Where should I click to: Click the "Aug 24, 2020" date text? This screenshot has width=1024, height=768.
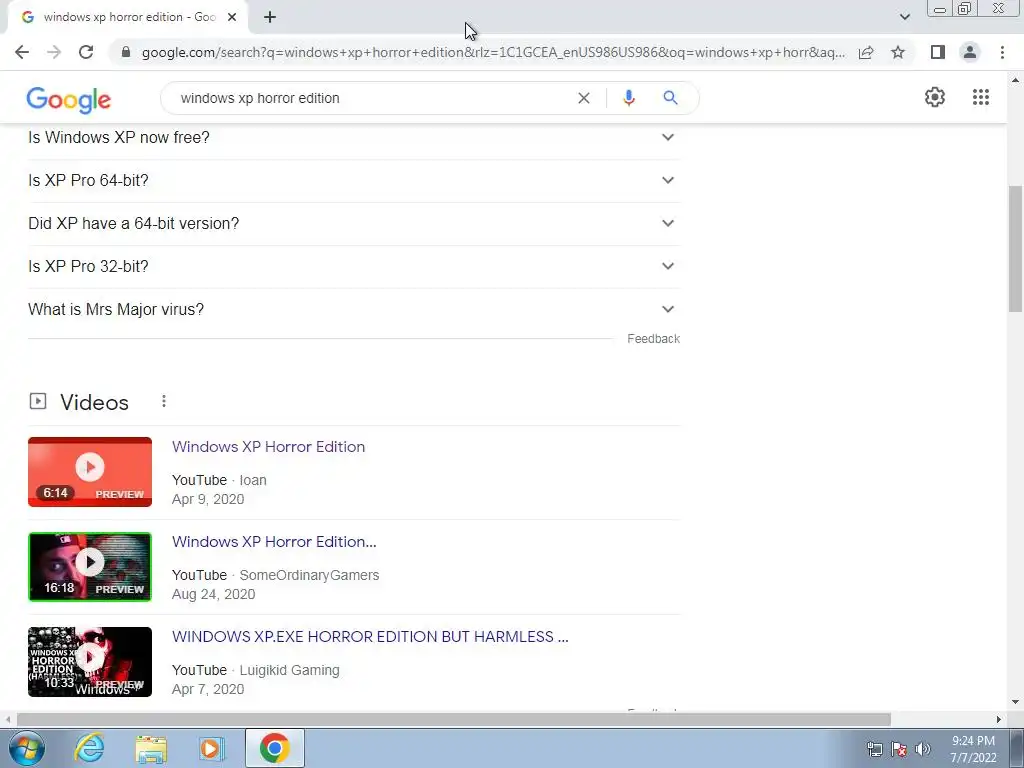(x=214, y=594)
